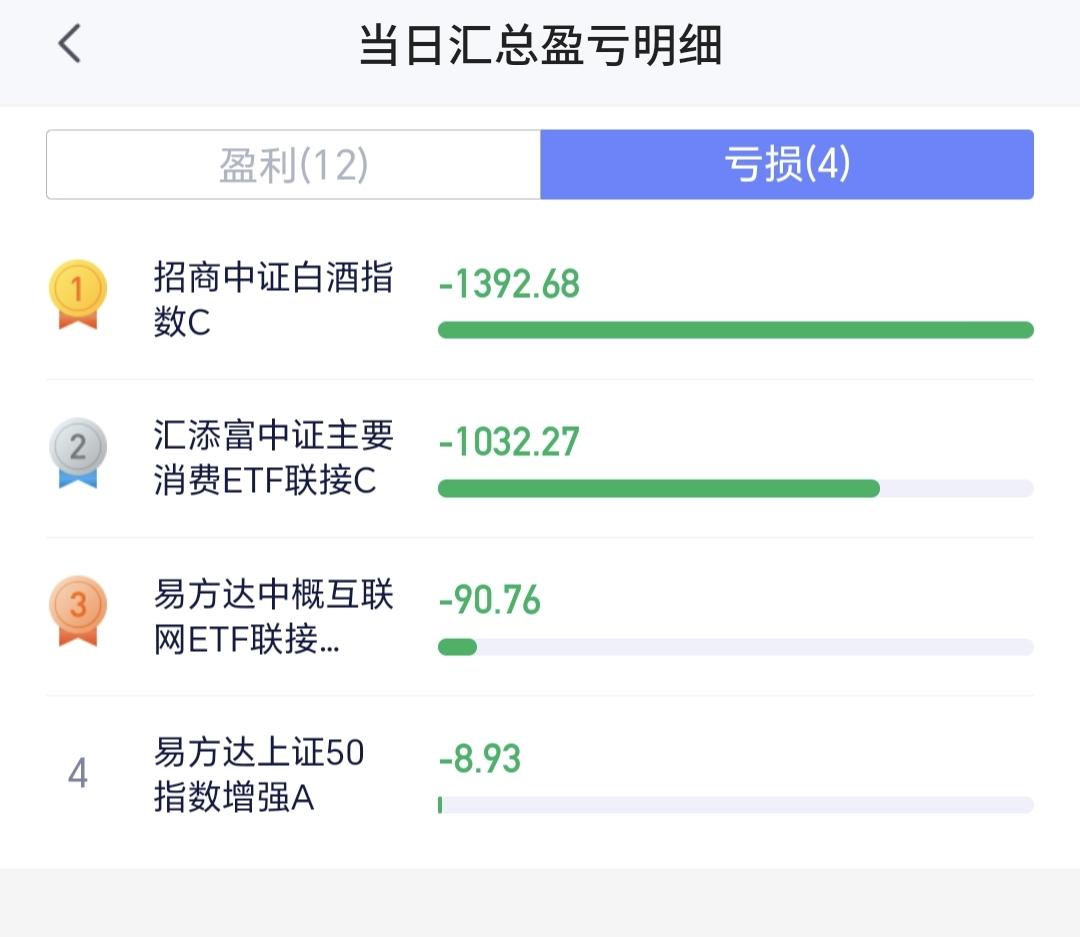Click the gold rank 1 medal

pos(78,294)
